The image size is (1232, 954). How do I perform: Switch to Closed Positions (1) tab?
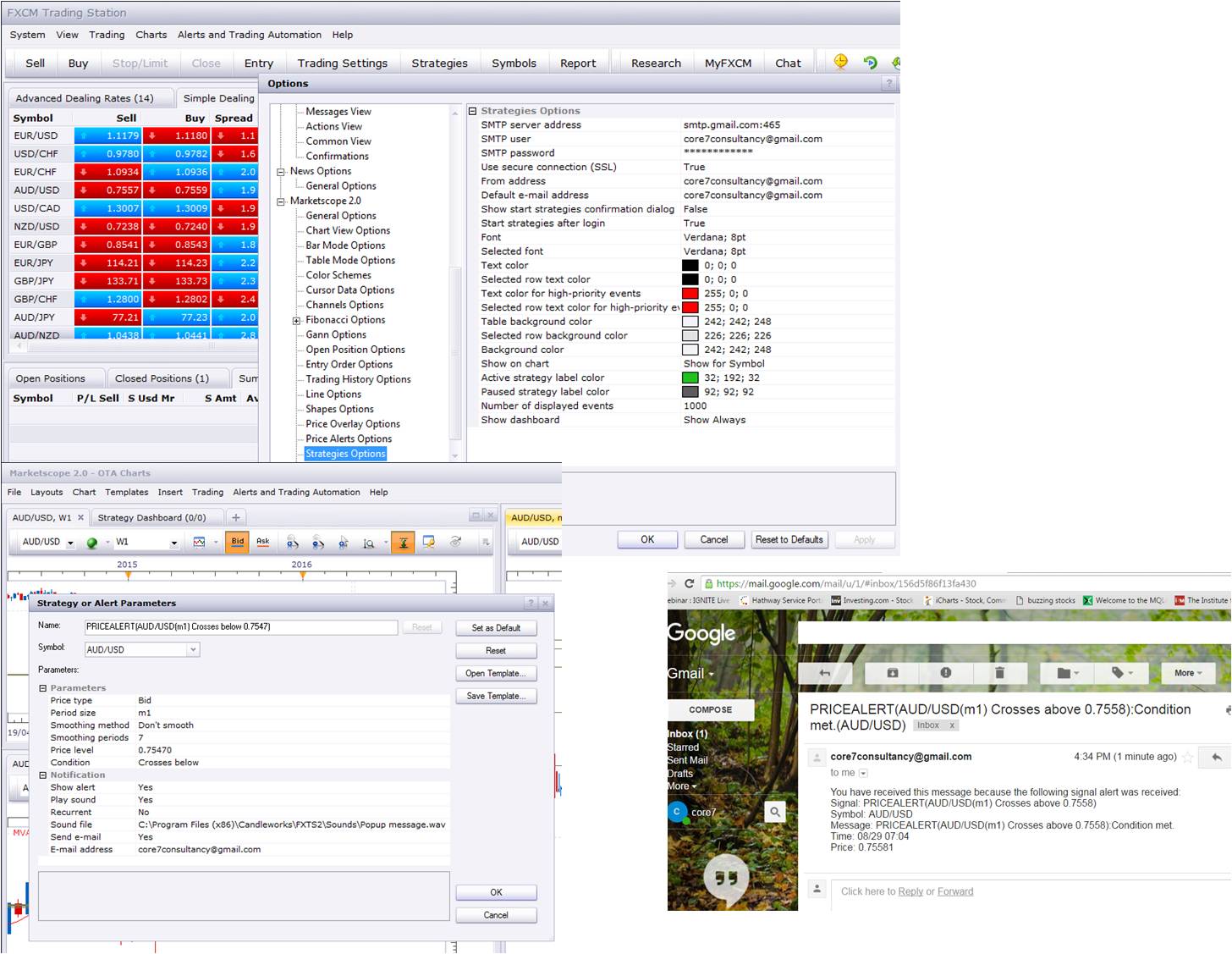[x=162, y=378]
